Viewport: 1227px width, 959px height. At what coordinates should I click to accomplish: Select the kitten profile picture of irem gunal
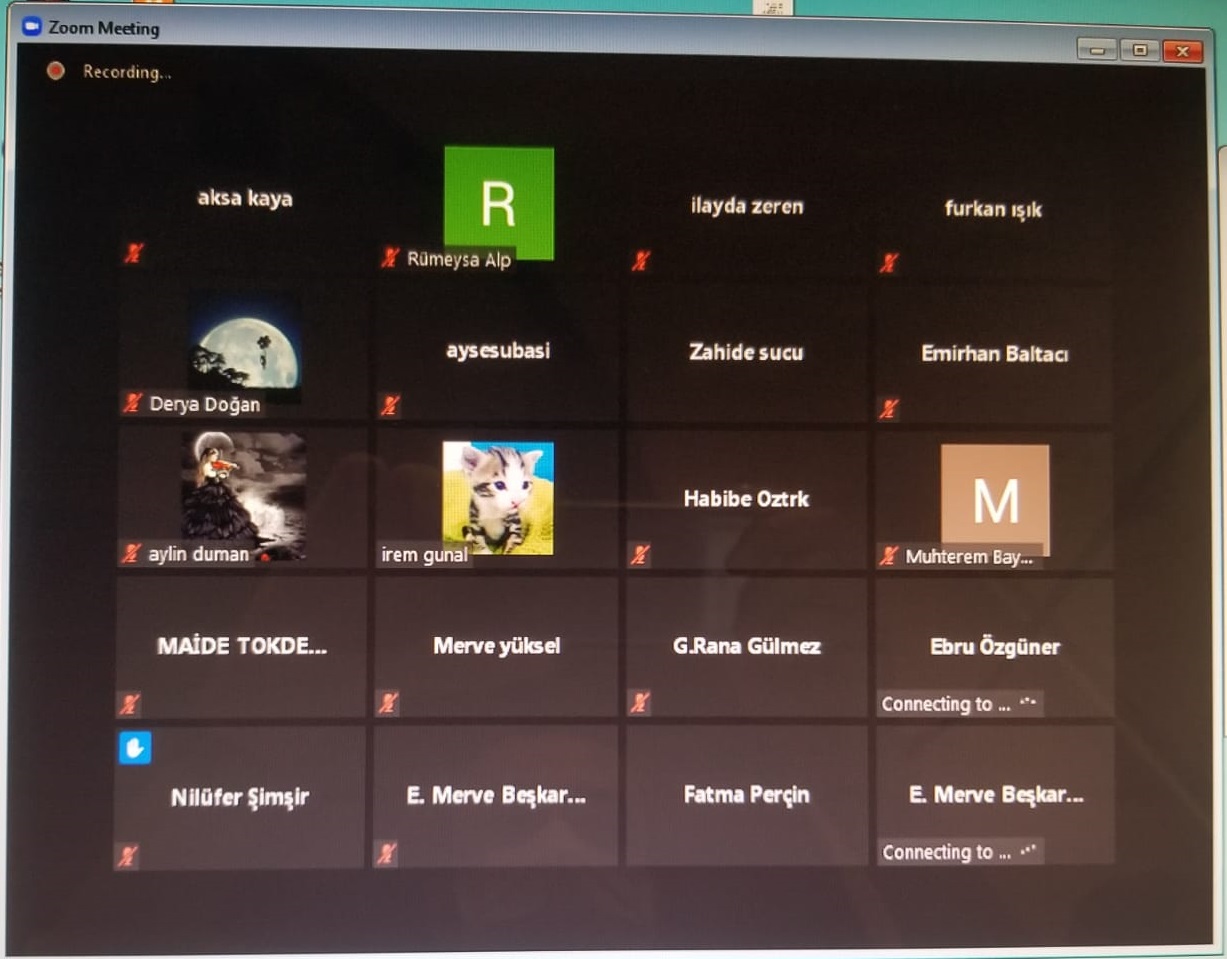point(498,495)
